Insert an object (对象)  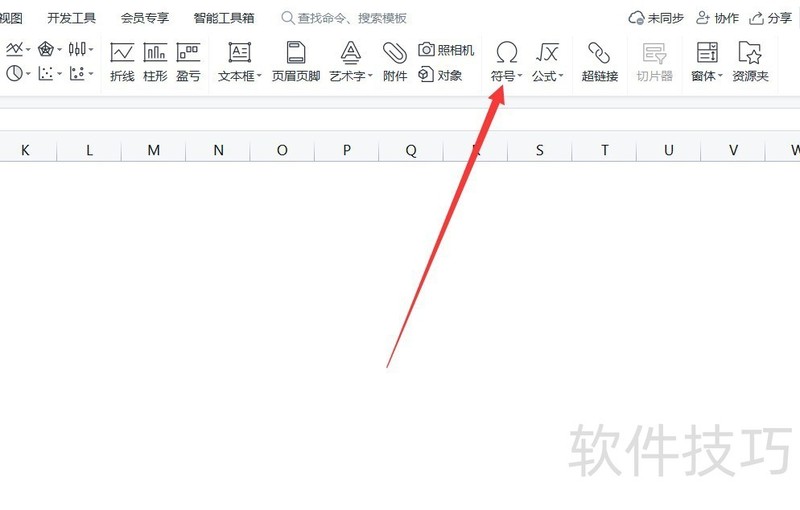pyautogui.click(x=440, y=75)
